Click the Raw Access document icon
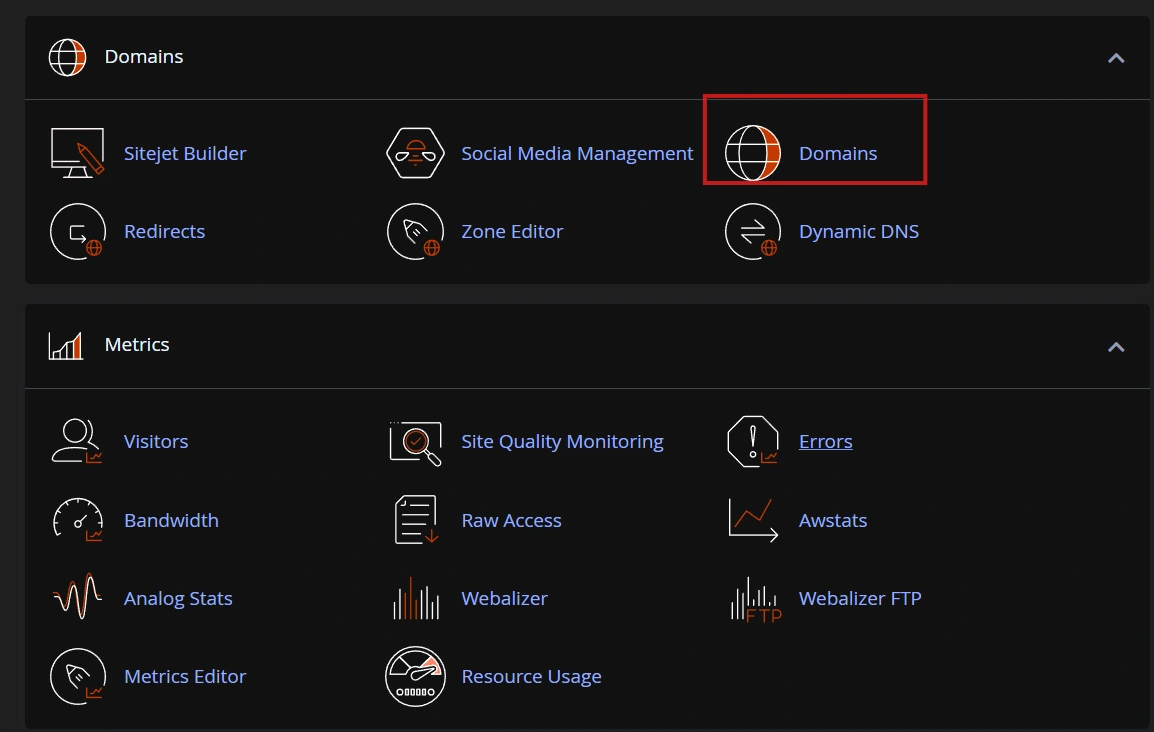This screenshot has height=732, width=1154. pos(416,520)
